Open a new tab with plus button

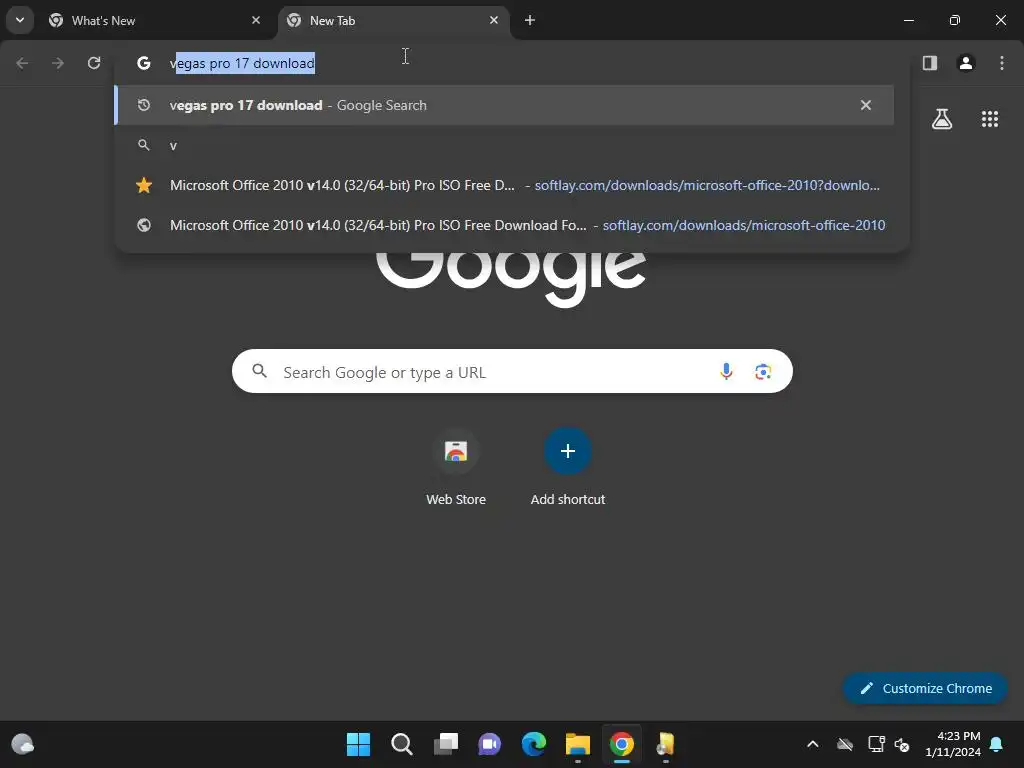[530, 20]
